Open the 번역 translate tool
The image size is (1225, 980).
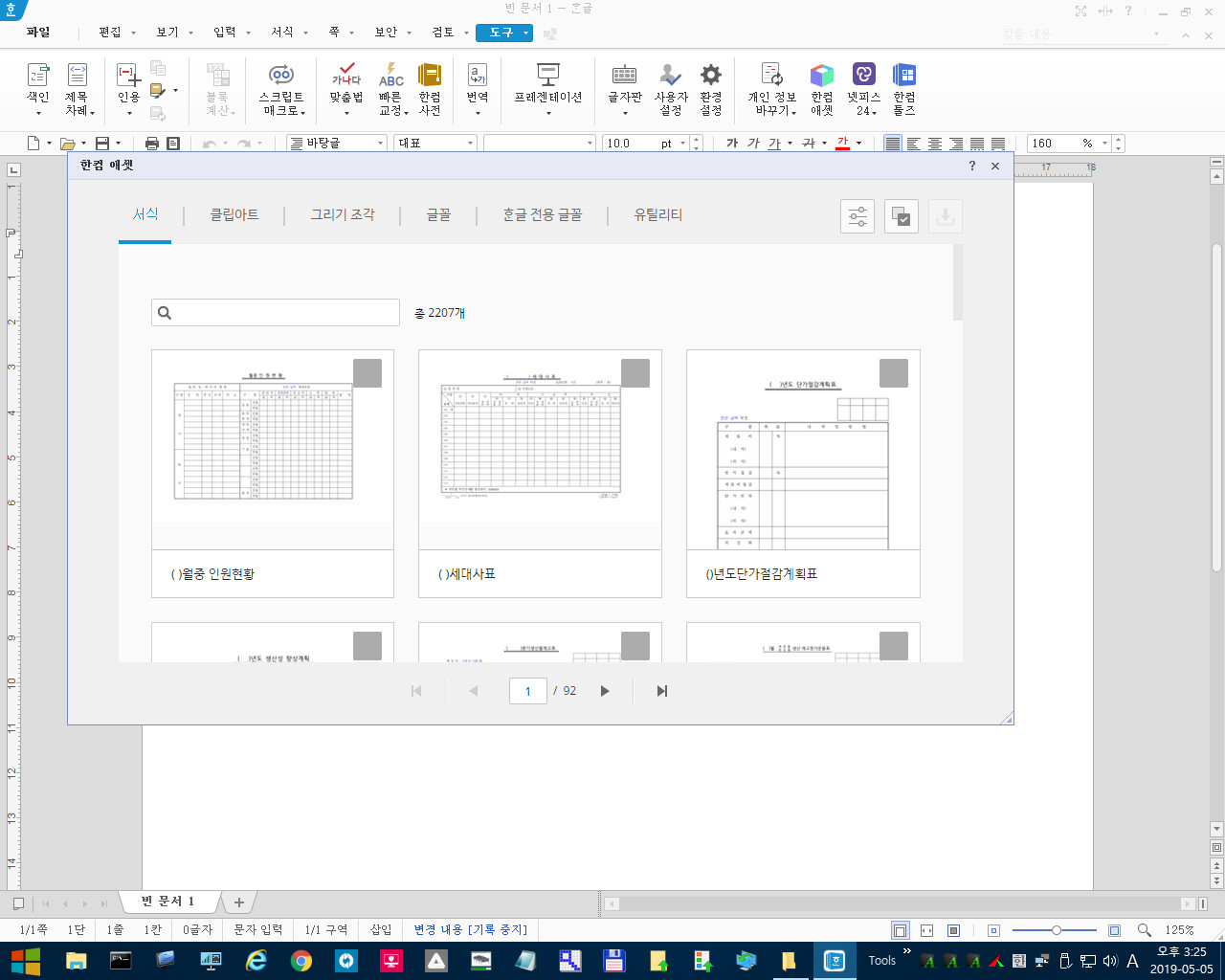pos(478,89)
